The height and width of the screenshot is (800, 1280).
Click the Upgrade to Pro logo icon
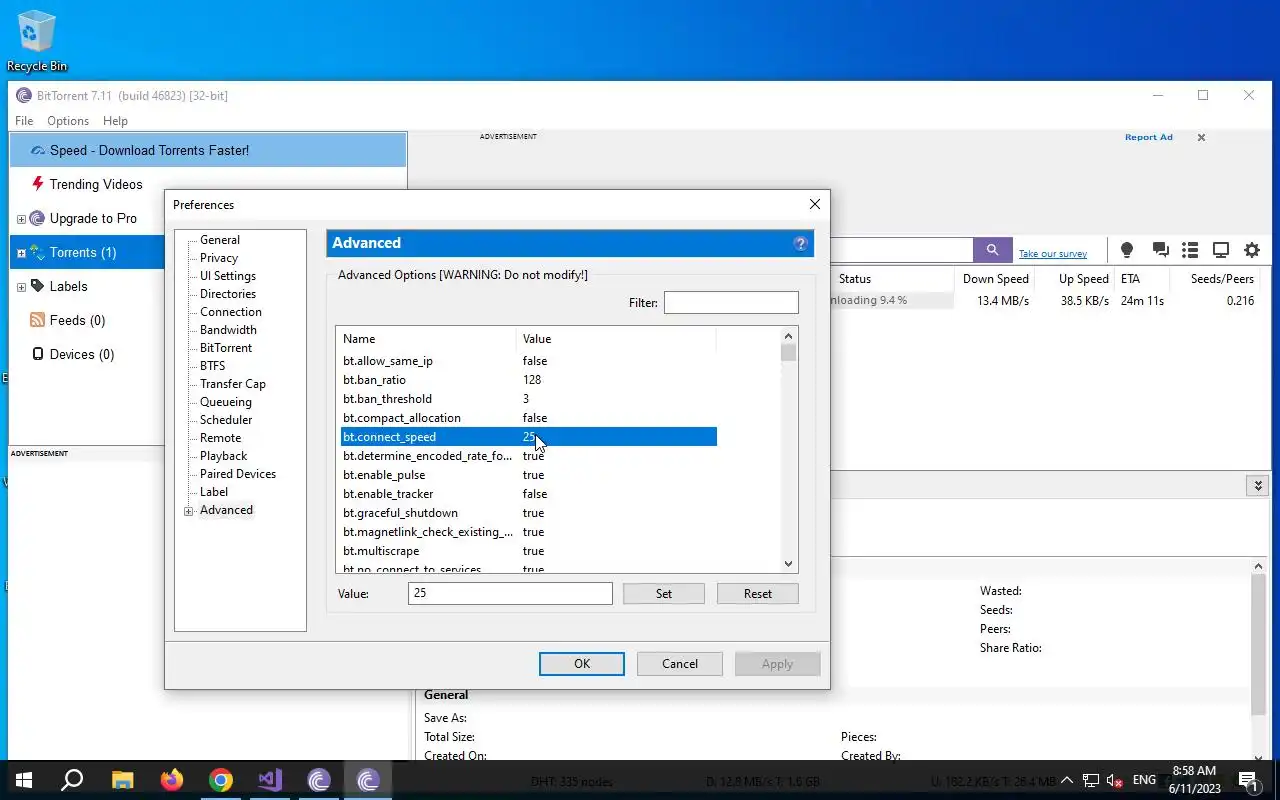(x=38, y=218)
